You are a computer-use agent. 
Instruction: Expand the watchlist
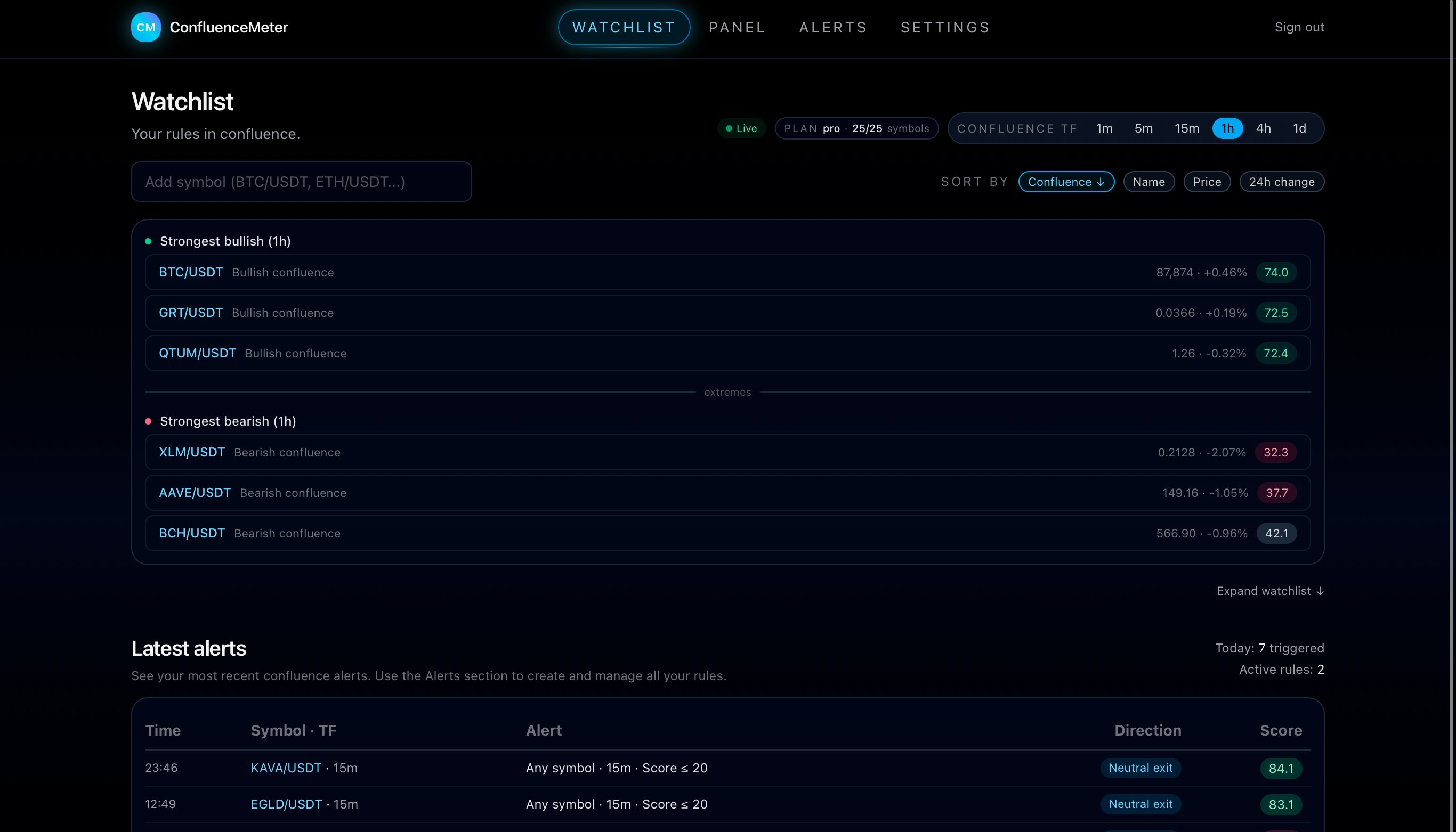click(1269, 591)
